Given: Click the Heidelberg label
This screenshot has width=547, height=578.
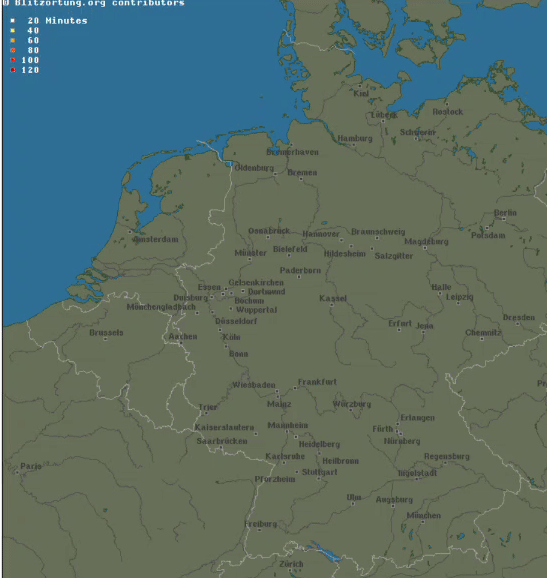Looking at the screenshot, I should 319,444.
